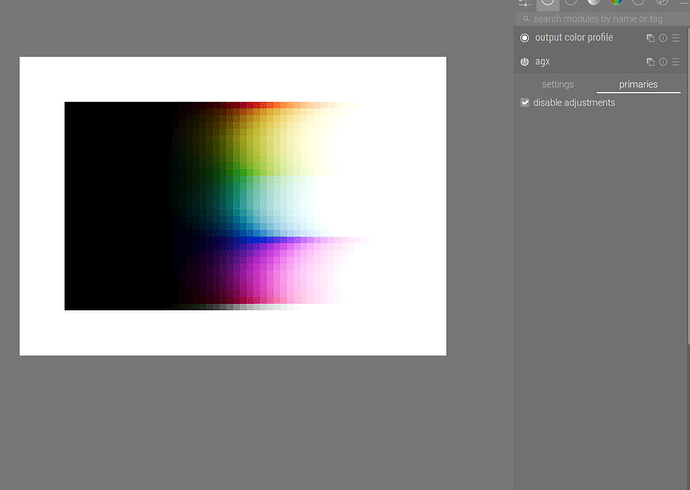Toggle the agx module power button
Image resolution: width=690 pixels, height=490 pixels.
point(525,62)
